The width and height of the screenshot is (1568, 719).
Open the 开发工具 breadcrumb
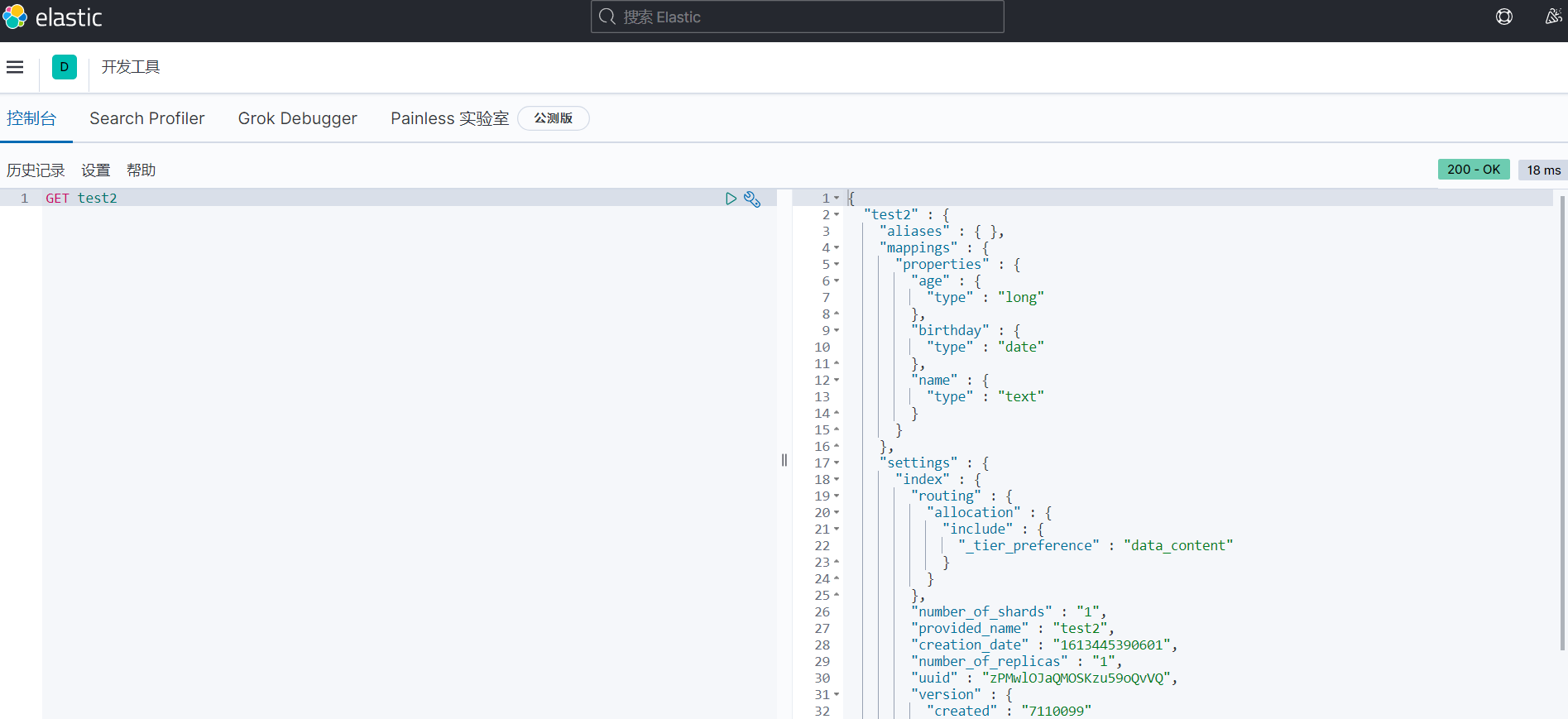(x=131, y=67)
